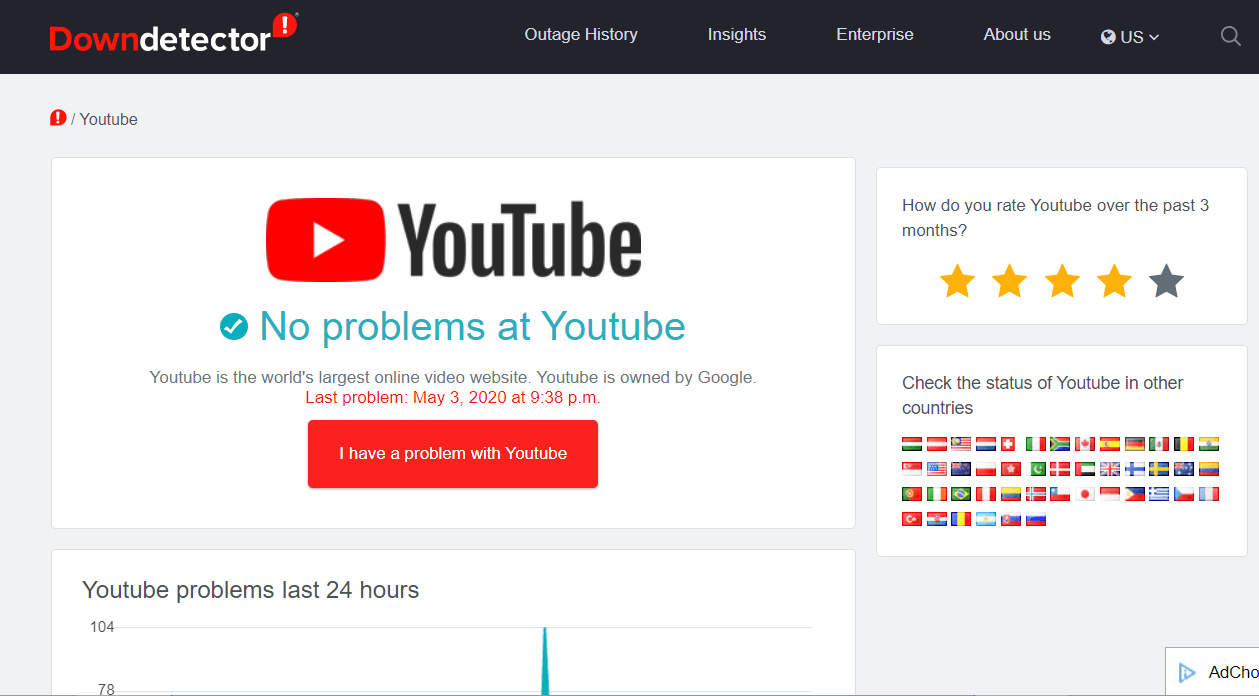Viewport: 1259px width, 696px height.
Task: Choose the United Arab Emirates flag
Action: (x=1085, y=469)
